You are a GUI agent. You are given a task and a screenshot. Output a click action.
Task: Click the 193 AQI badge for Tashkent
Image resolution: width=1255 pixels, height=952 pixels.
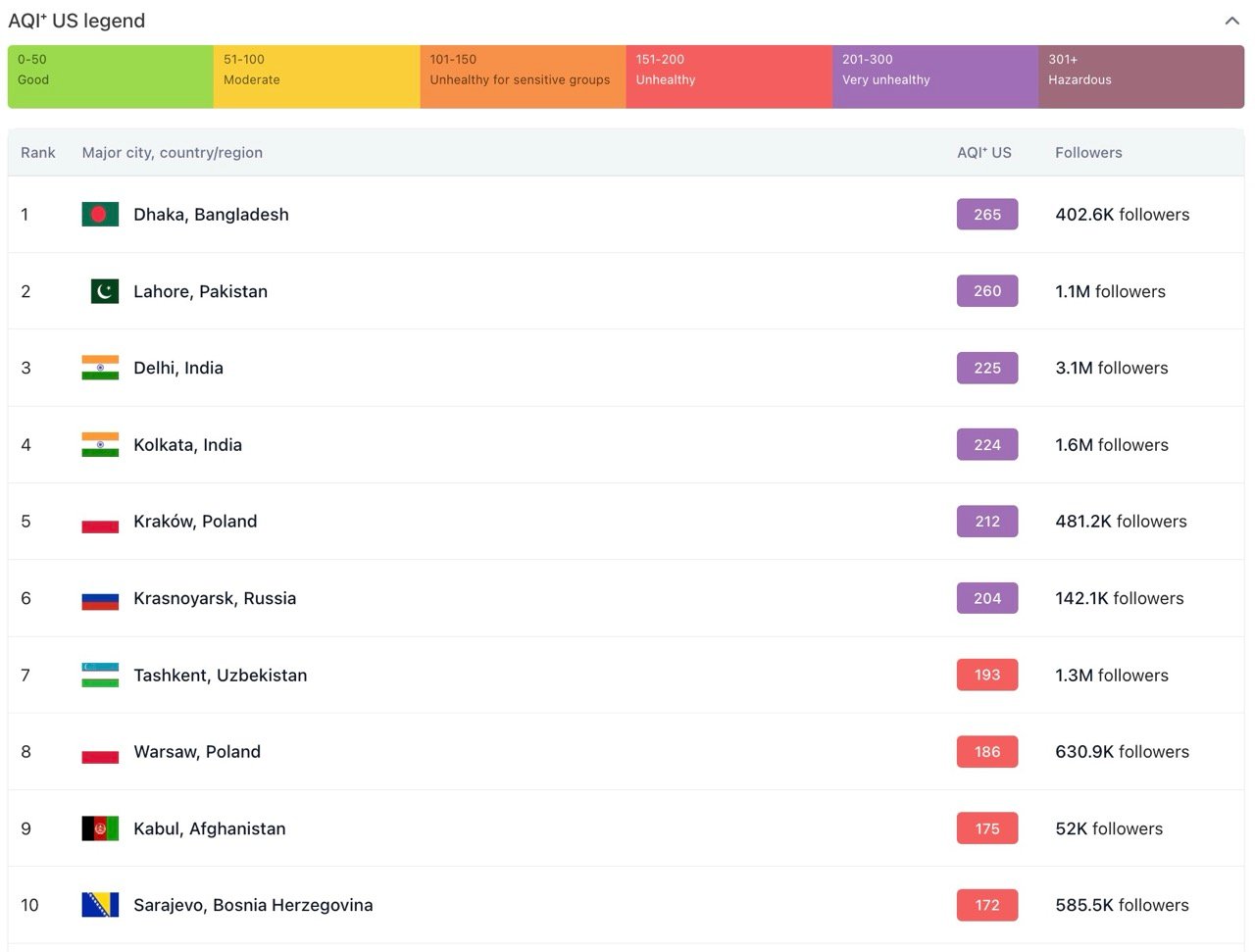click(986, 676)
